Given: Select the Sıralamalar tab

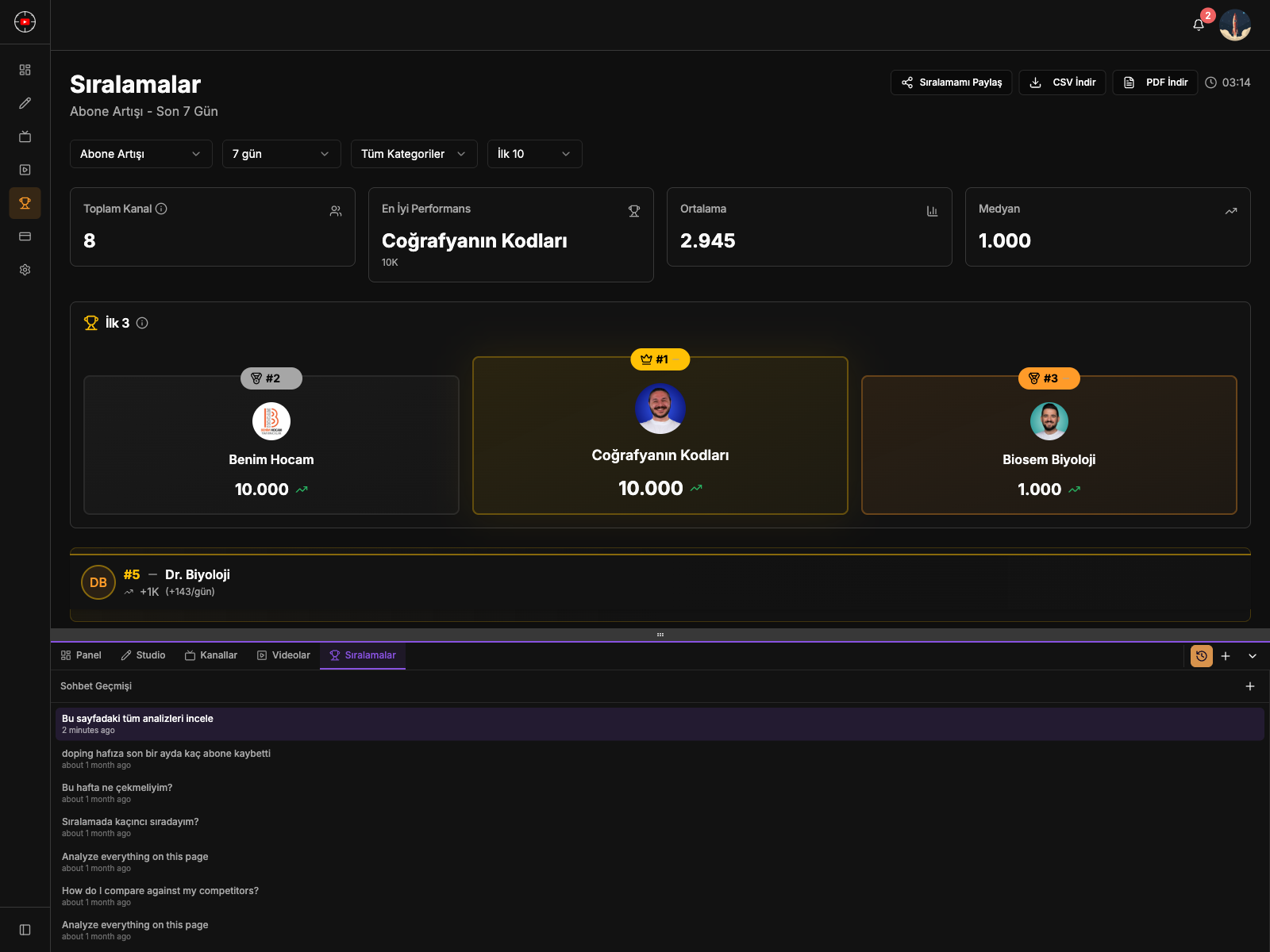Looking at the screenshot, I should coord(363,655).
